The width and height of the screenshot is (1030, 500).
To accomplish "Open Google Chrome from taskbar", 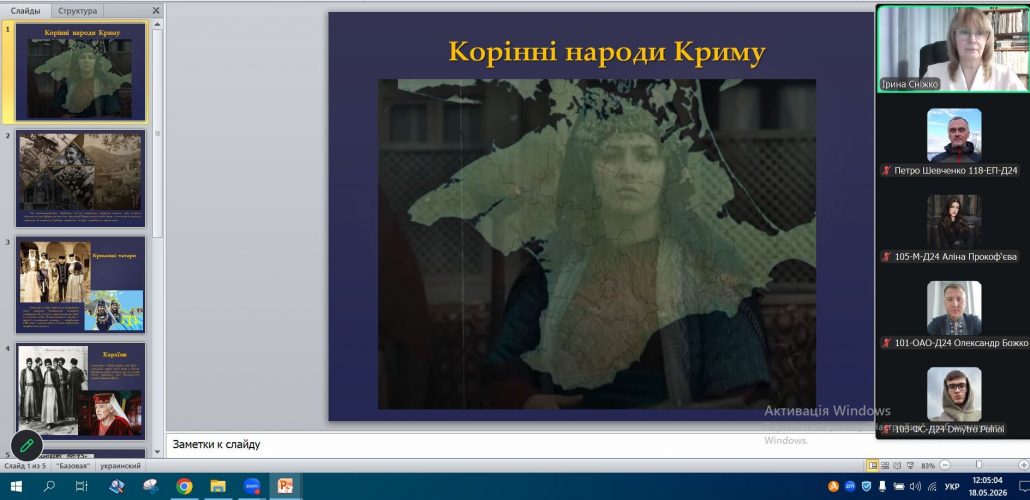I will 185,486.
